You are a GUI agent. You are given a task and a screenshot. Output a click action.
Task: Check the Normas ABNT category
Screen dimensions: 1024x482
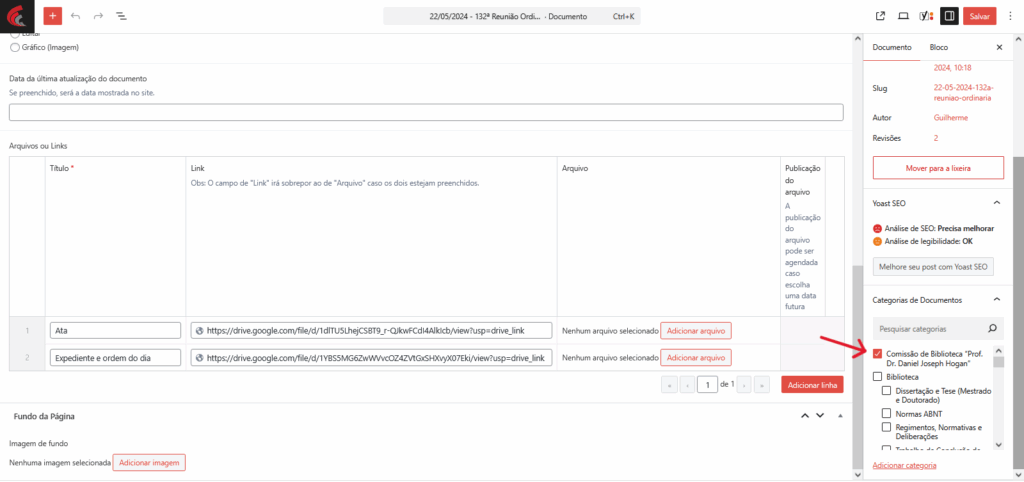pyautogui.click(x=886, y=413)
